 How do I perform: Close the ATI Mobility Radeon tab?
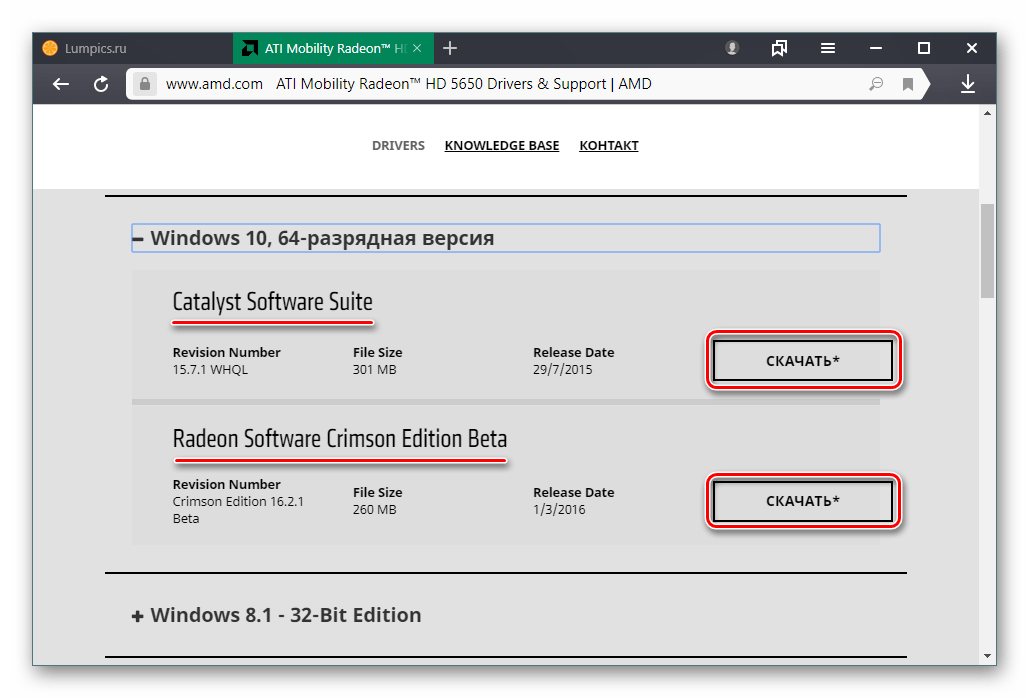coord(417,48)
